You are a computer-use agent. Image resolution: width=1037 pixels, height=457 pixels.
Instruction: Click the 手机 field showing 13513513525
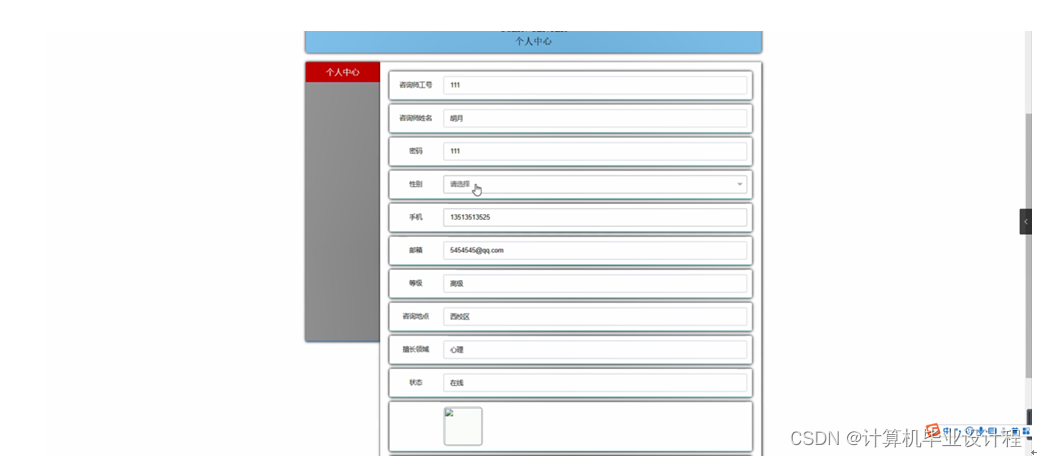[595, 218]
